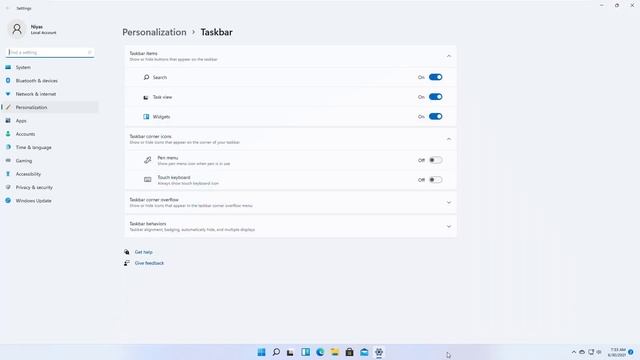Open Windows Update settings
This screenshot has width=640, height=360.
pos(50,201)
